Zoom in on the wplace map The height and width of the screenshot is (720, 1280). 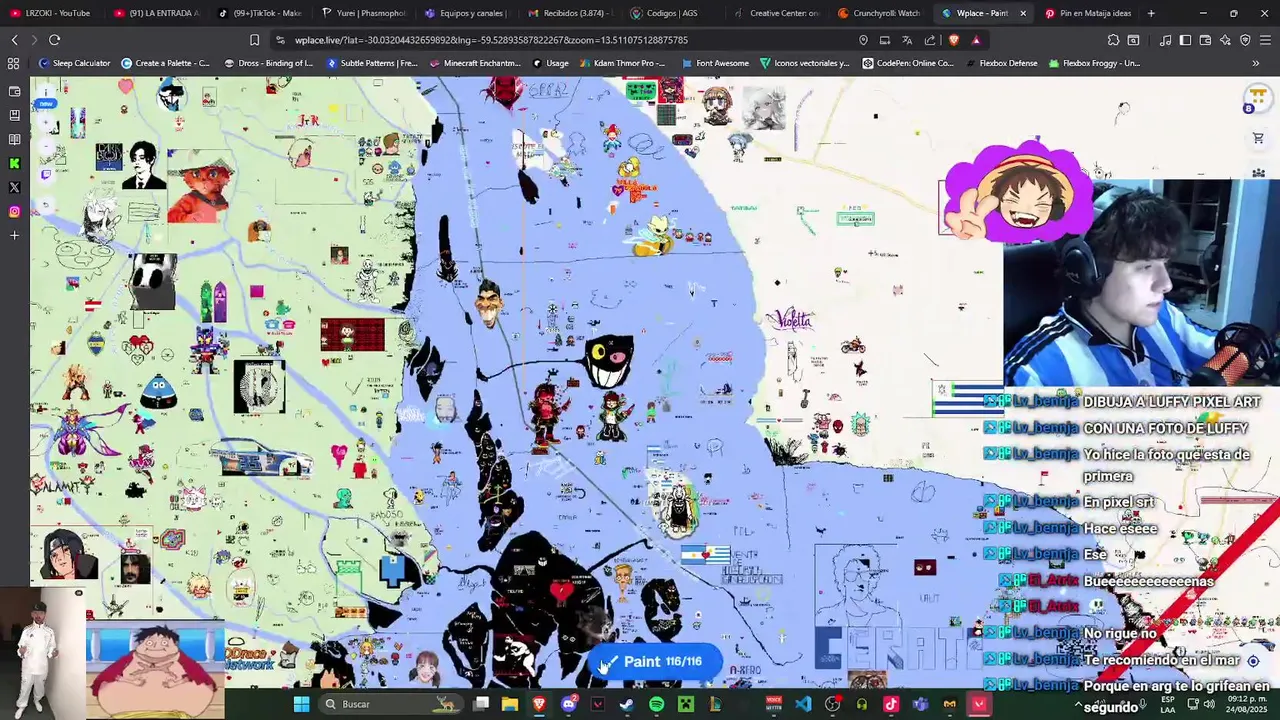point(46,123)
